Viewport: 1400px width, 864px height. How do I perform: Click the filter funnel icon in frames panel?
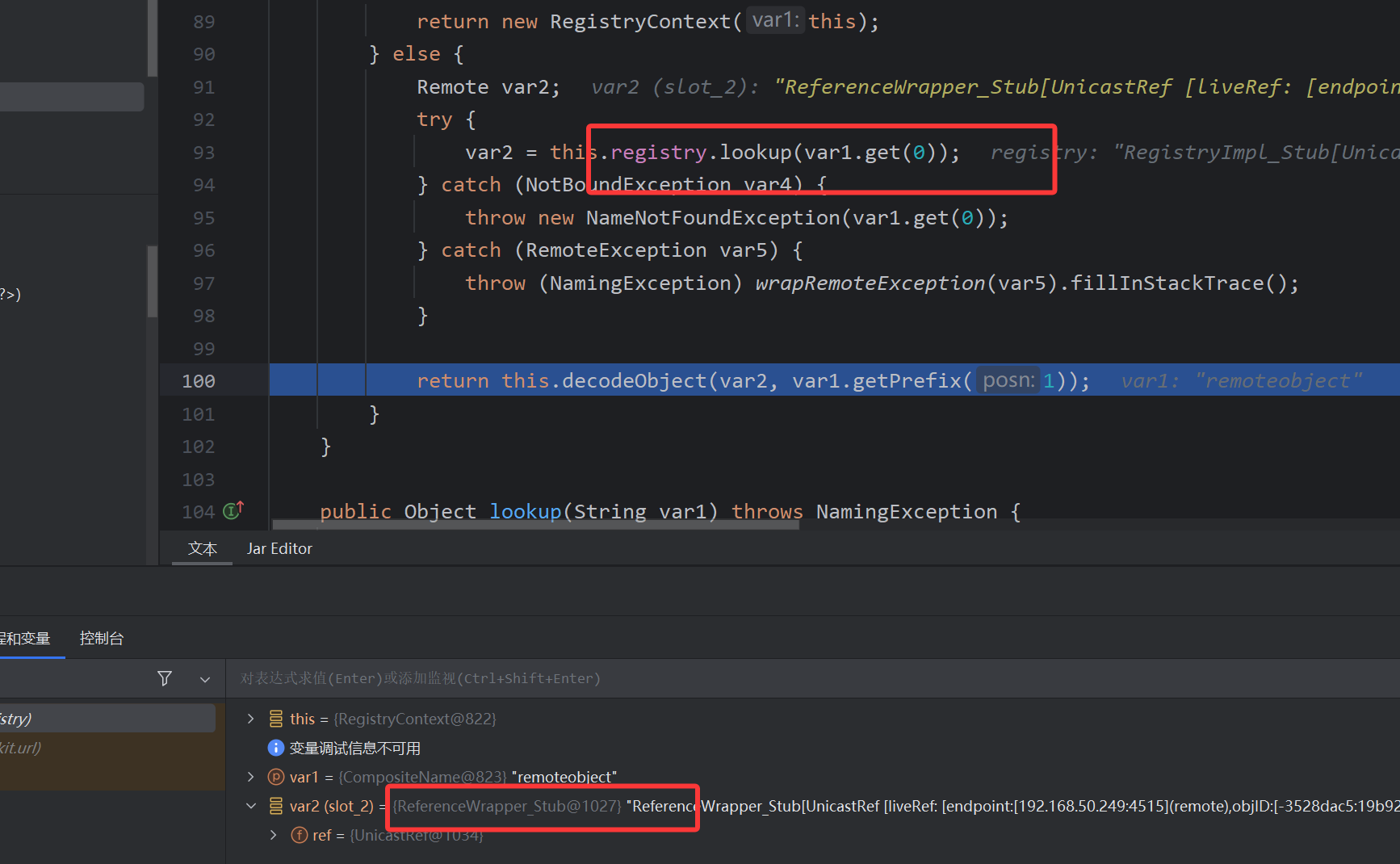(x=165, y=678)
